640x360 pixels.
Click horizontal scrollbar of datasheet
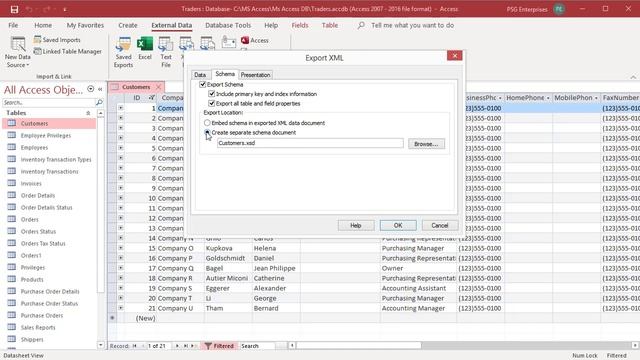[x=359, y=346]
